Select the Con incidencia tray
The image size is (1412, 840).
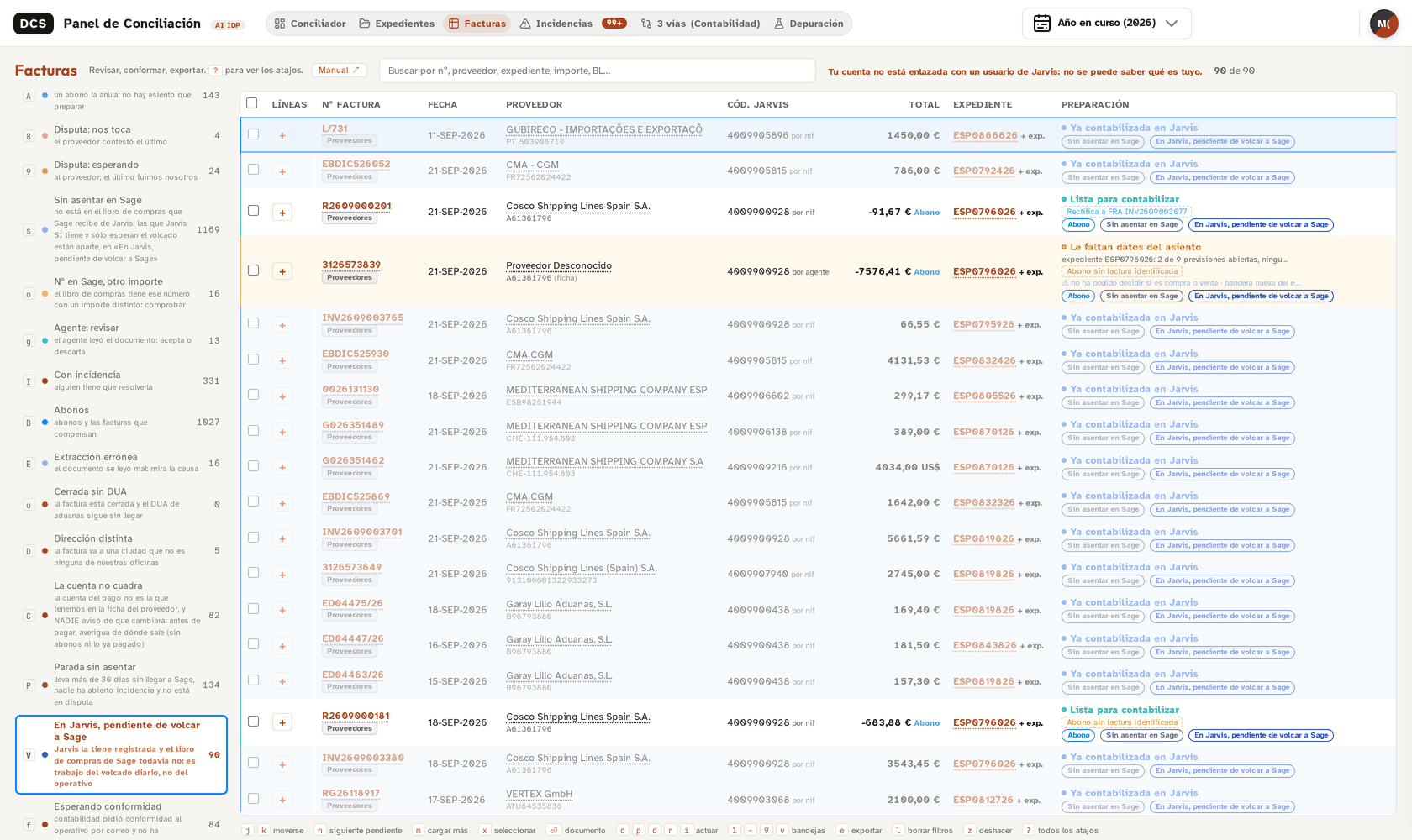(122, 381)
